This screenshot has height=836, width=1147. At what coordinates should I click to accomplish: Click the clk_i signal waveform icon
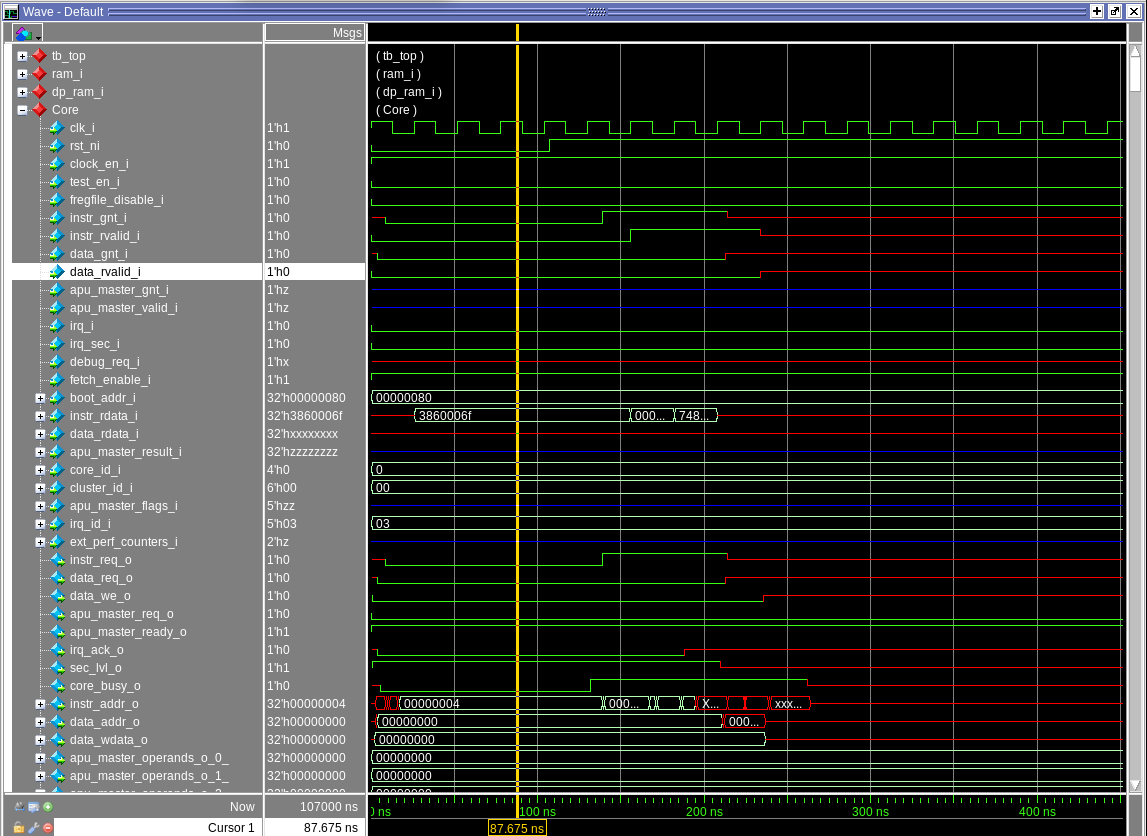pyautogui.click(x=56, y=128)
